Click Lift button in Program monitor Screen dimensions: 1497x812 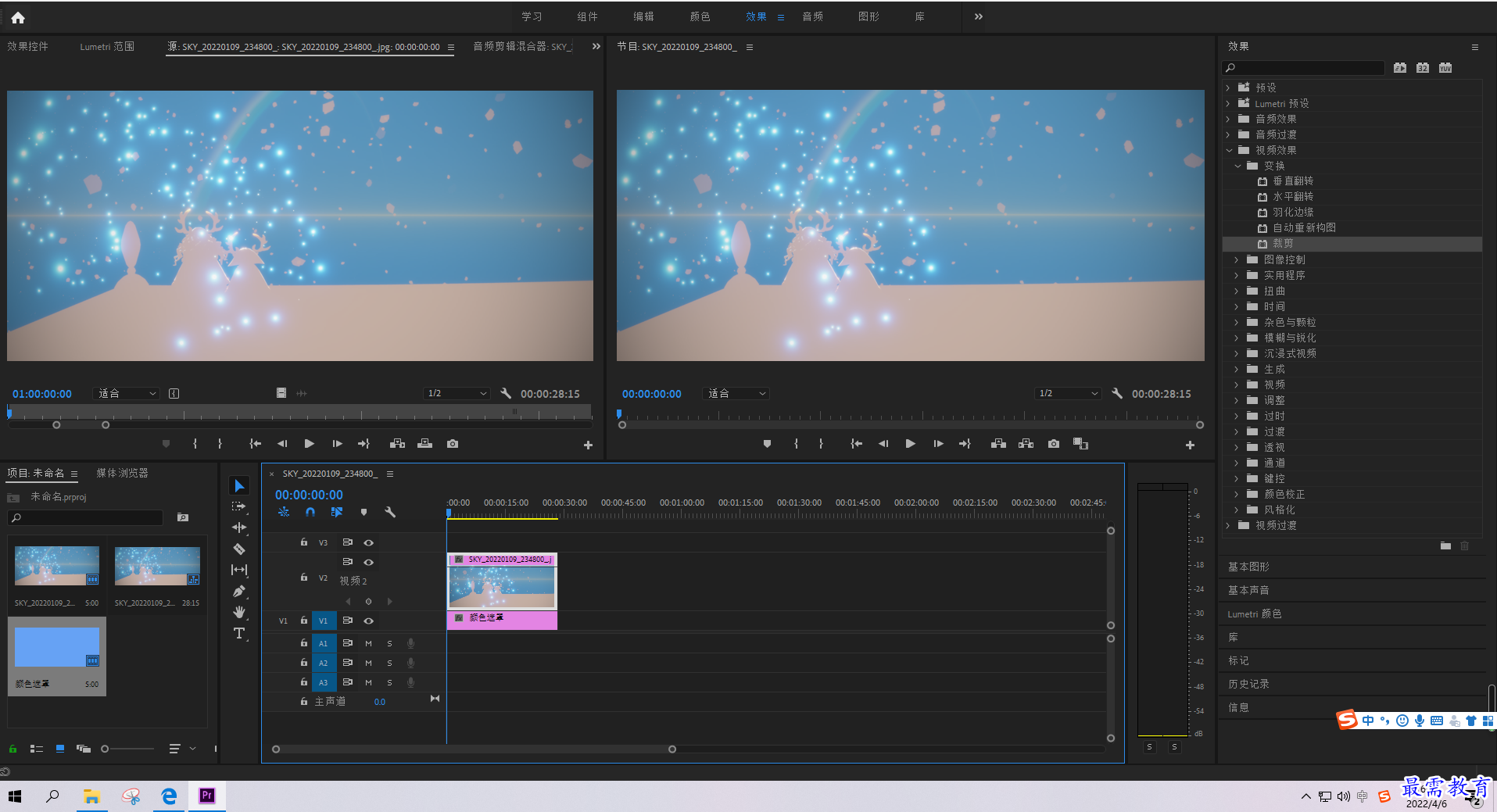[998, 444]
